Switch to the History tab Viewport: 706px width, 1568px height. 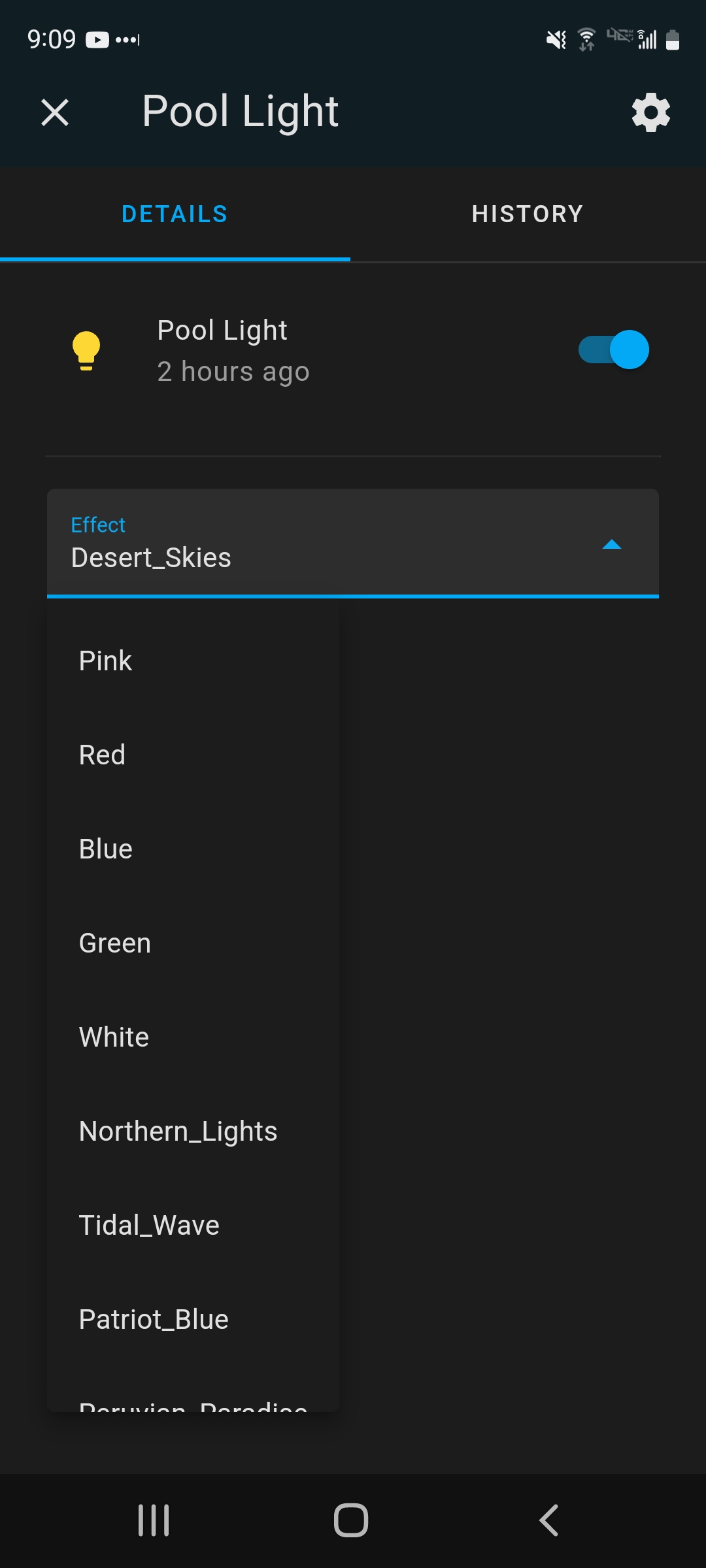click(528, 214)
